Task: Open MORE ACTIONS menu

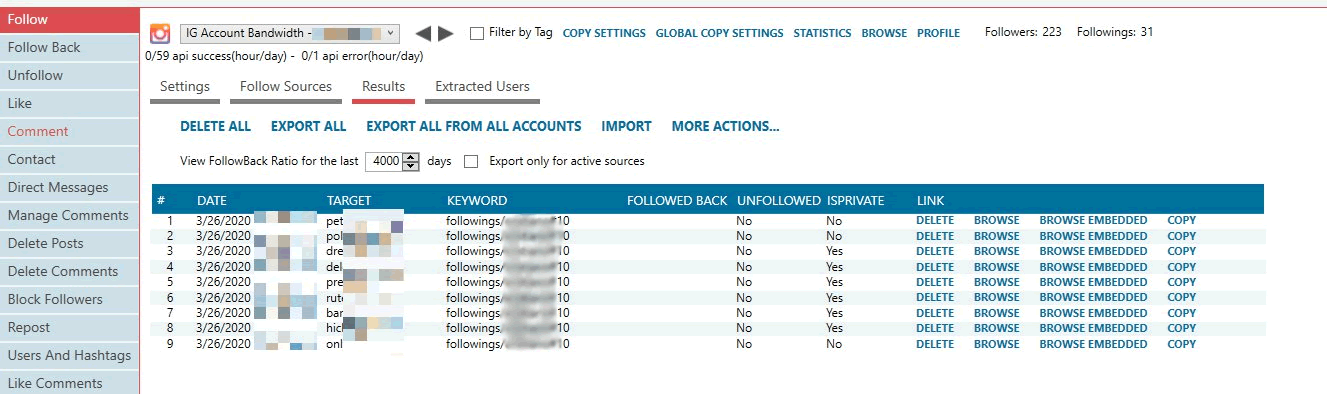Action: click(x=725, y=127)
